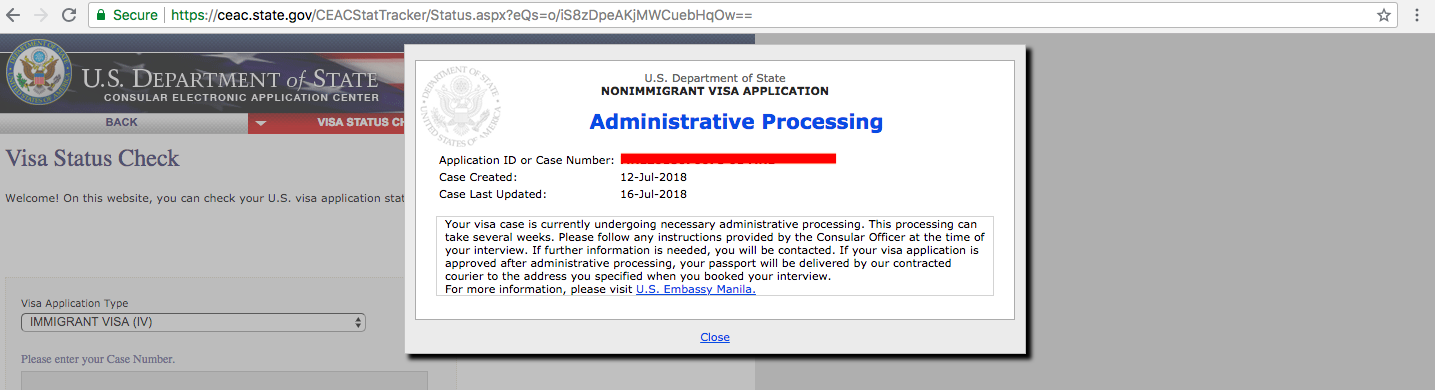Image resolution: width=1435 pixels, height=390 pixels.
Task: Expand the arrow on the red Visa Status tab
Action: click(261, 123)
